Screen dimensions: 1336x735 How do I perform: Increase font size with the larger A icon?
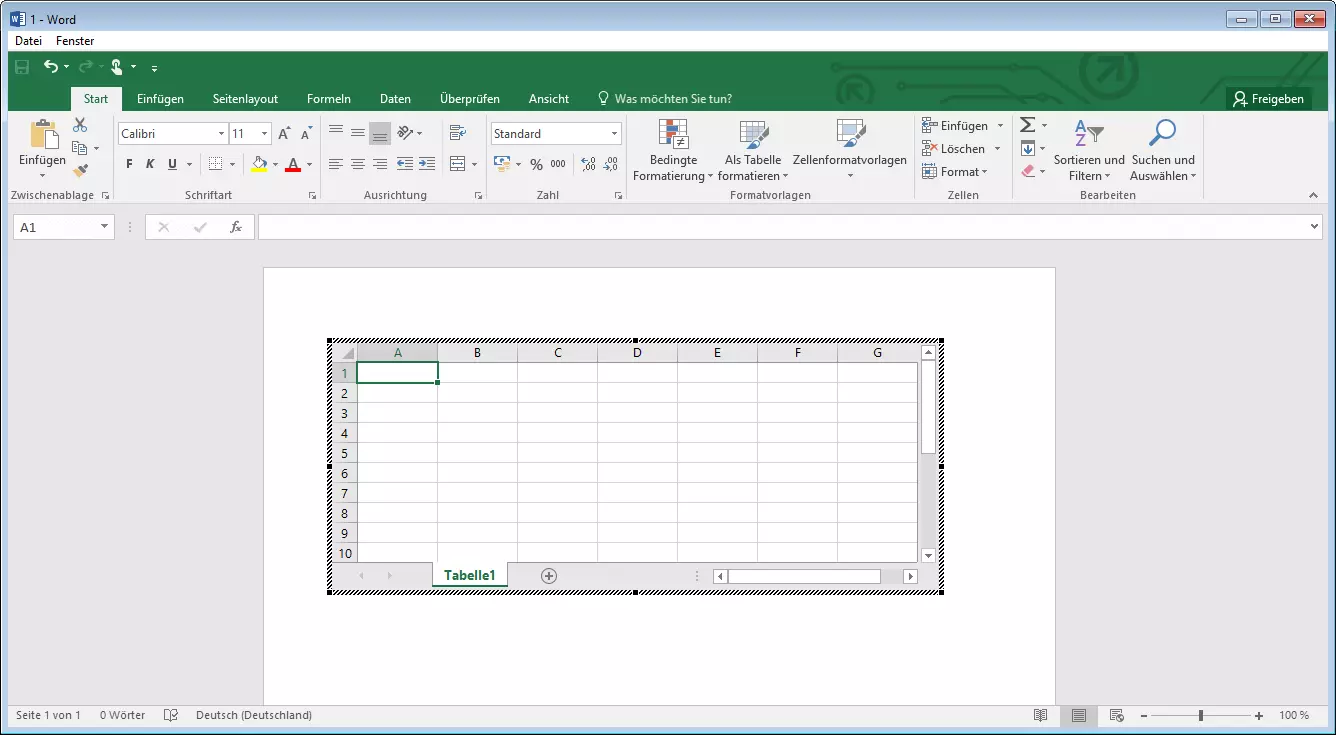coord(284,134)
